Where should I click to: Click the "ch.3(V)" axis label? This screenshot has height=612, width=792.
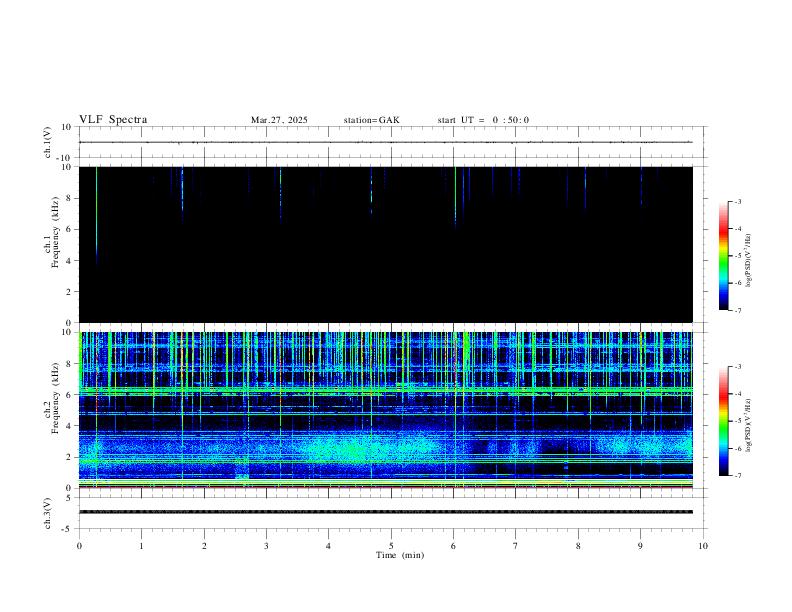(48, 513)
